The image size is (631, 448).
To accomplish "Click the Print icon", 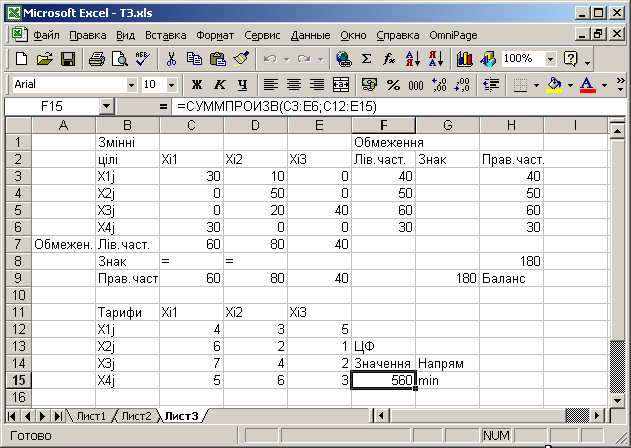I will [x=97, y=59].
